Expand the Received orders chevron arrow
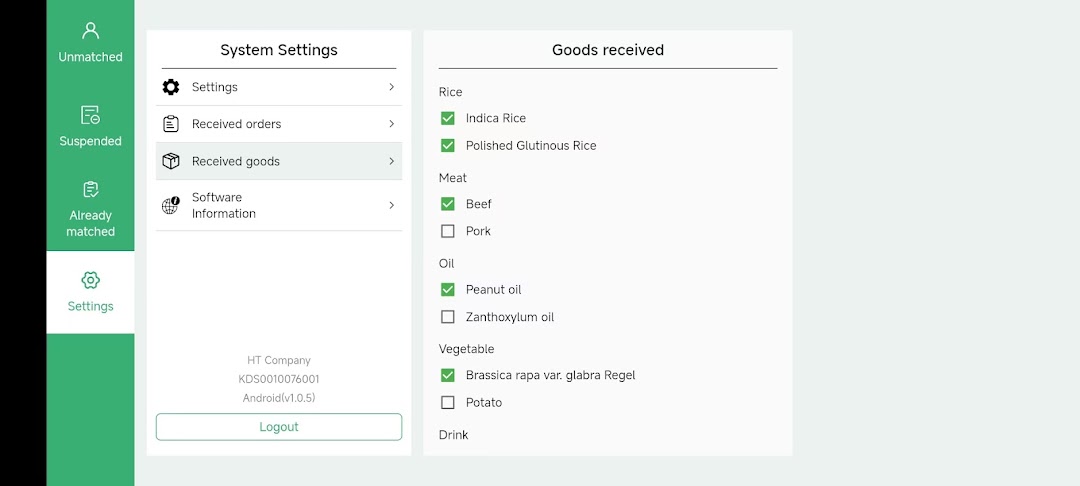 click(x=391, y=124)
